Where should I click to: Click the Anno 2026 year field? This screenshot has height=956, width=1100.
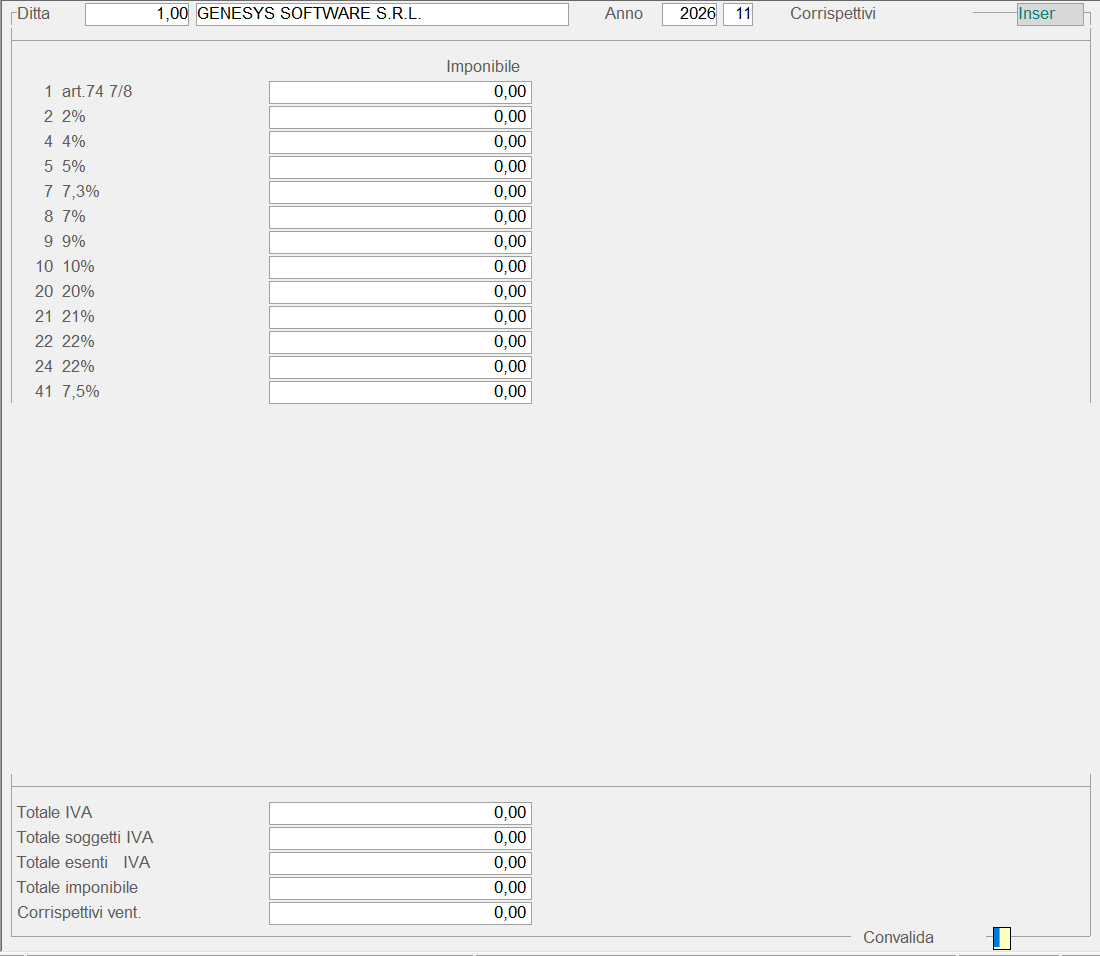click(x=689, y=14)
